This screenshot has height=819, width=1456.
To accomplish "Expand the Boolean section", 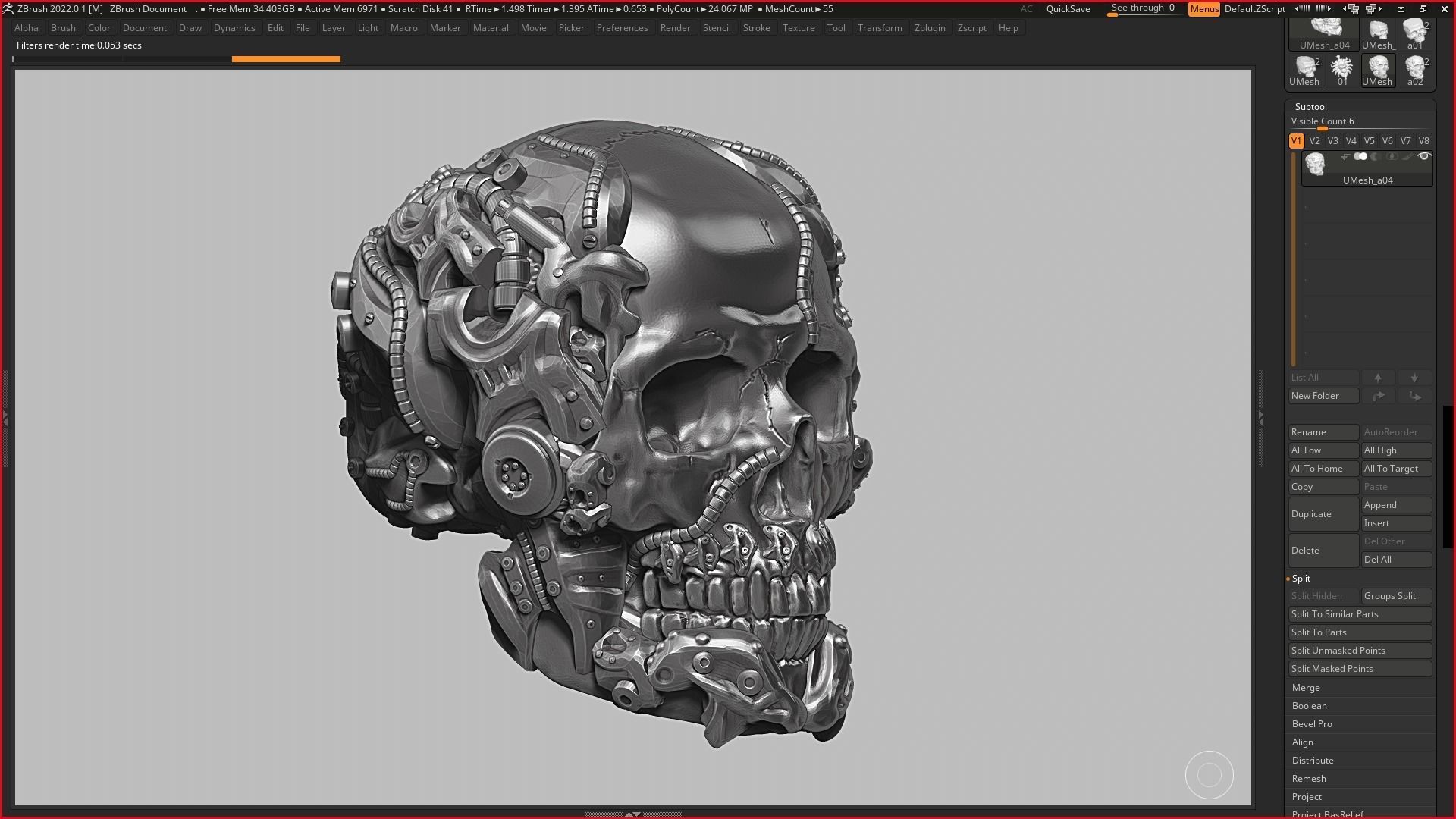I will (1309, 706).
